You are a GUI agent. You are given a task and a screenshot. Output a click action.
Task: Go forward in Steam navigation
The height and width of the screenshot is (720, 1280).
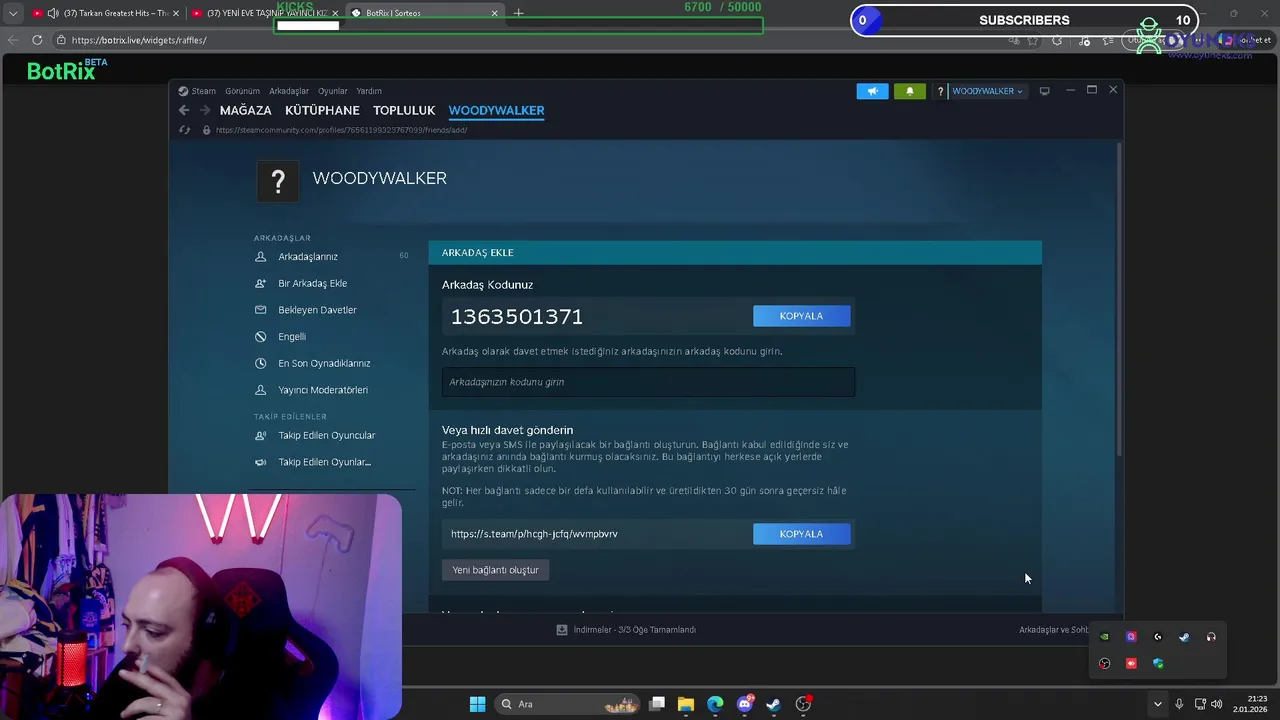click(x=205, y=111)
